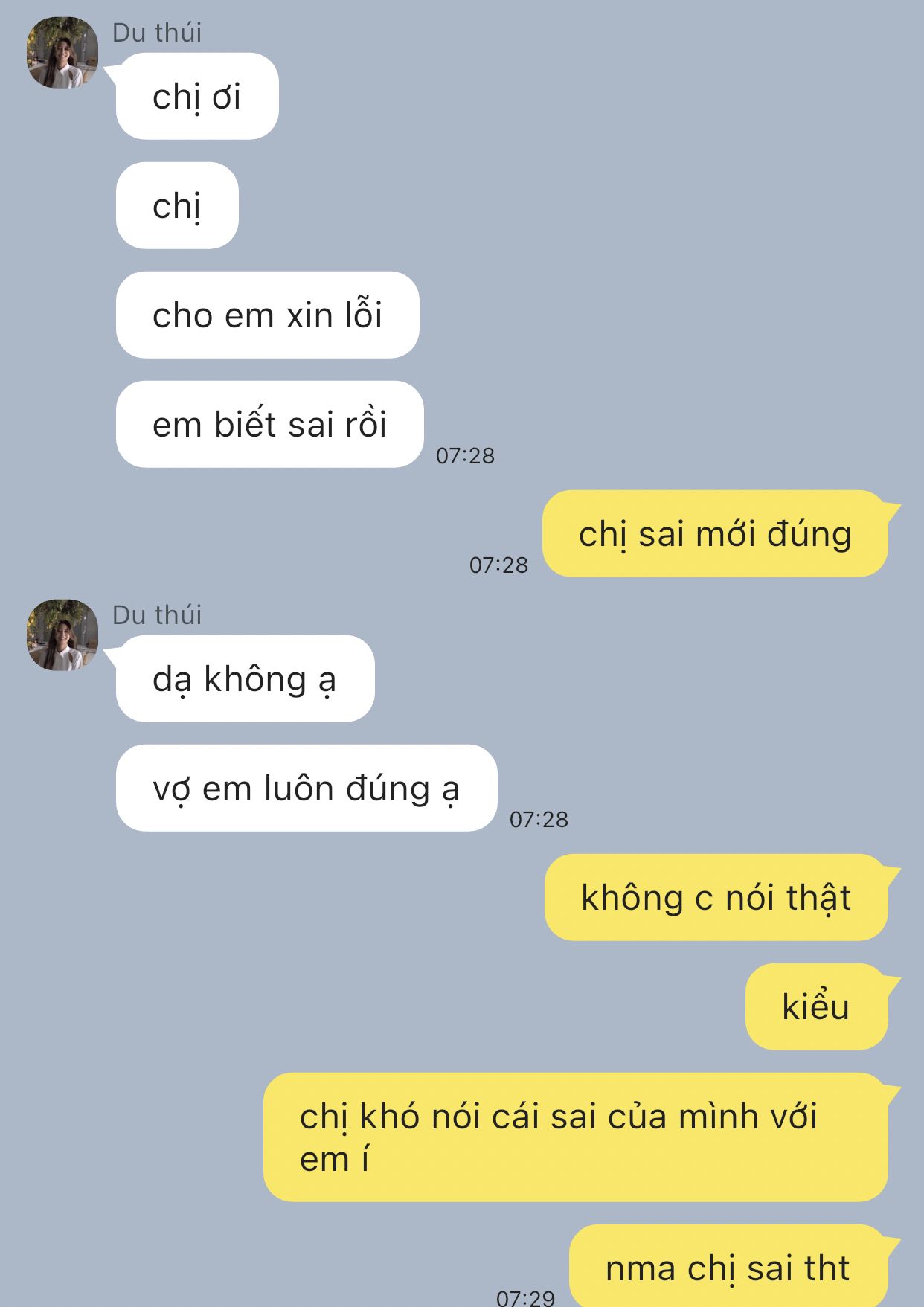Image resolution: width=924 pixels, height=1307 pixels.
Task: Tap the "không c nói thật" bubble
Action: tap(716, 897)
